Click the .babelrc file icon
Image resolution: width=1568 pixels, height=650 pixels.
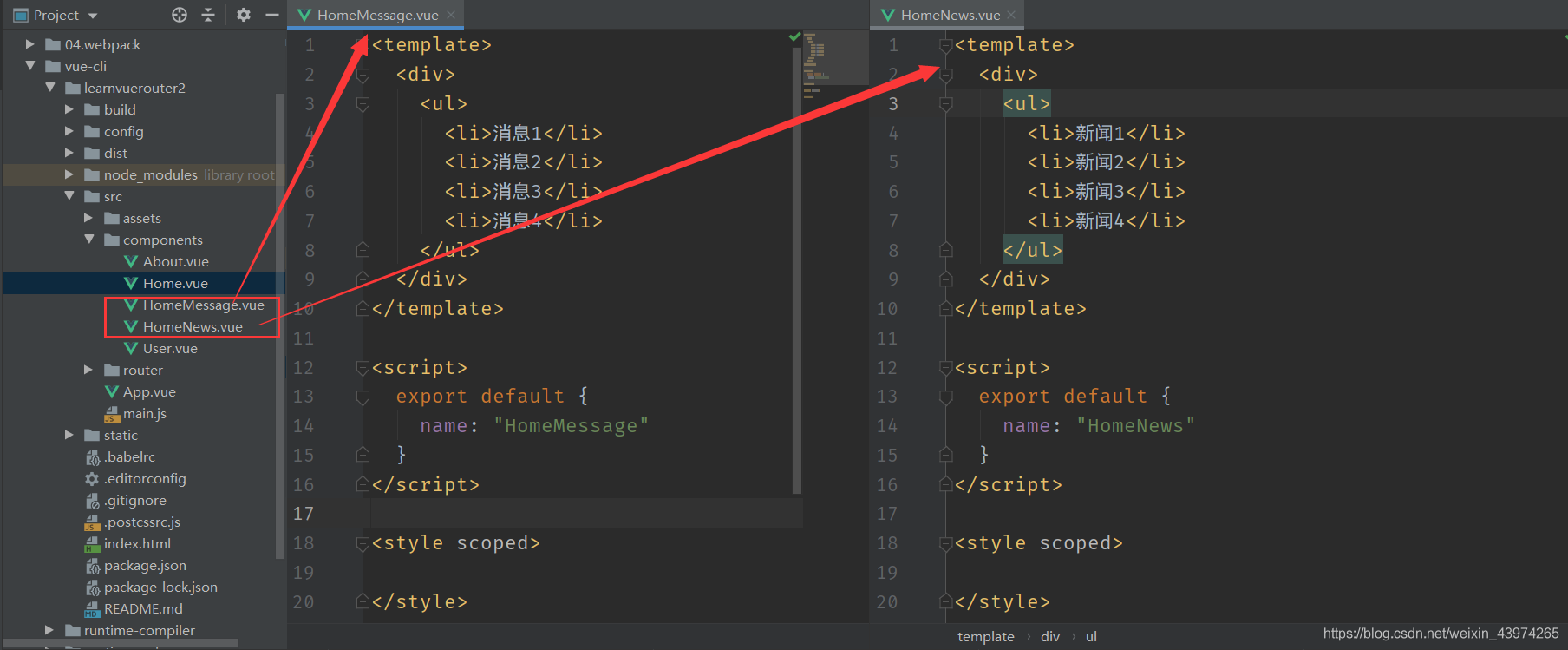[x=92, y=457]
